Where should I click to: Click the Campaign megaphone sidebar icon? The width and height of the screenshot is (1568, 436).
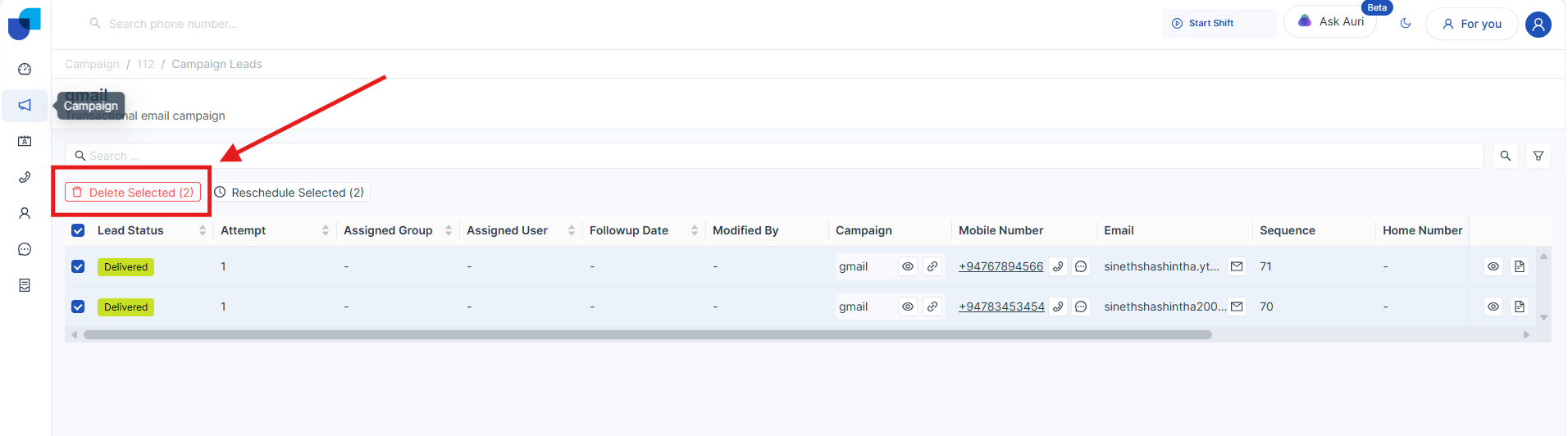click(x=25, y=105)
